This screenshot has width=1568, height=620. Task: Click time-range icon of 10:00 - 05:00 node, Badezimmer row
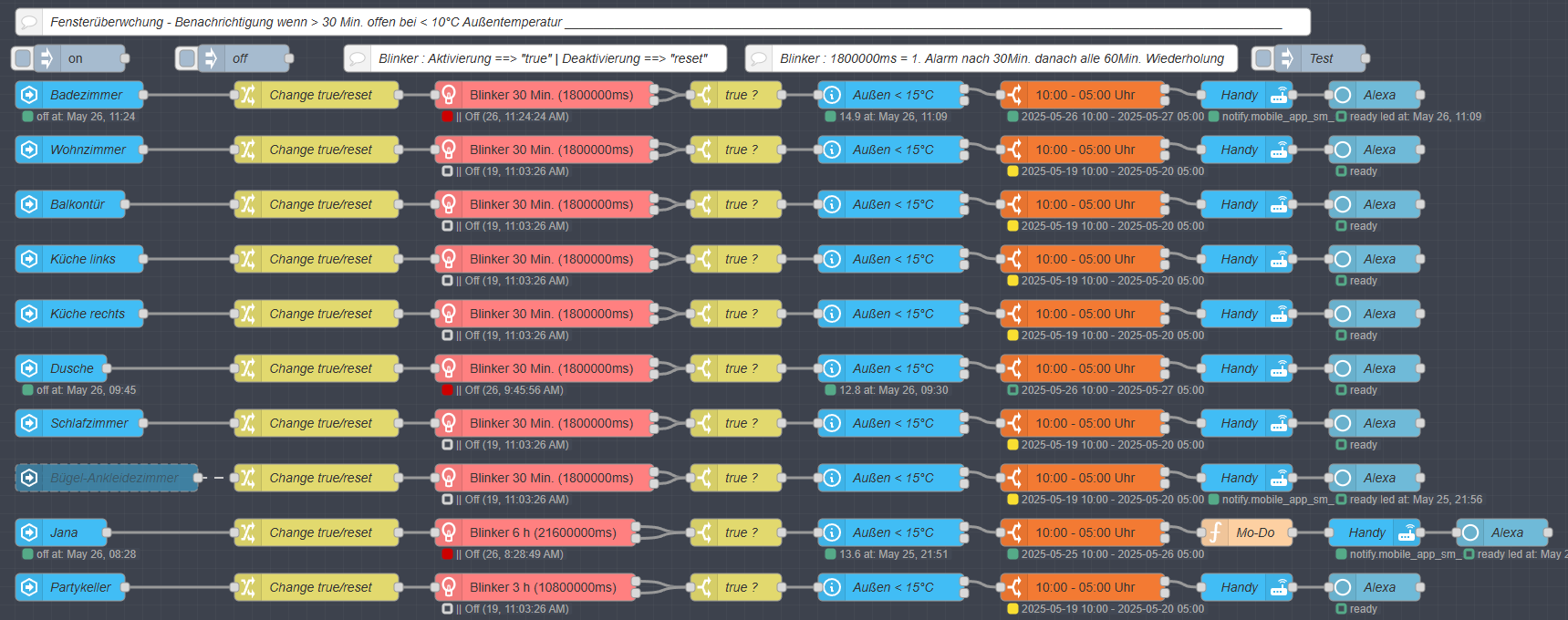1014,95
